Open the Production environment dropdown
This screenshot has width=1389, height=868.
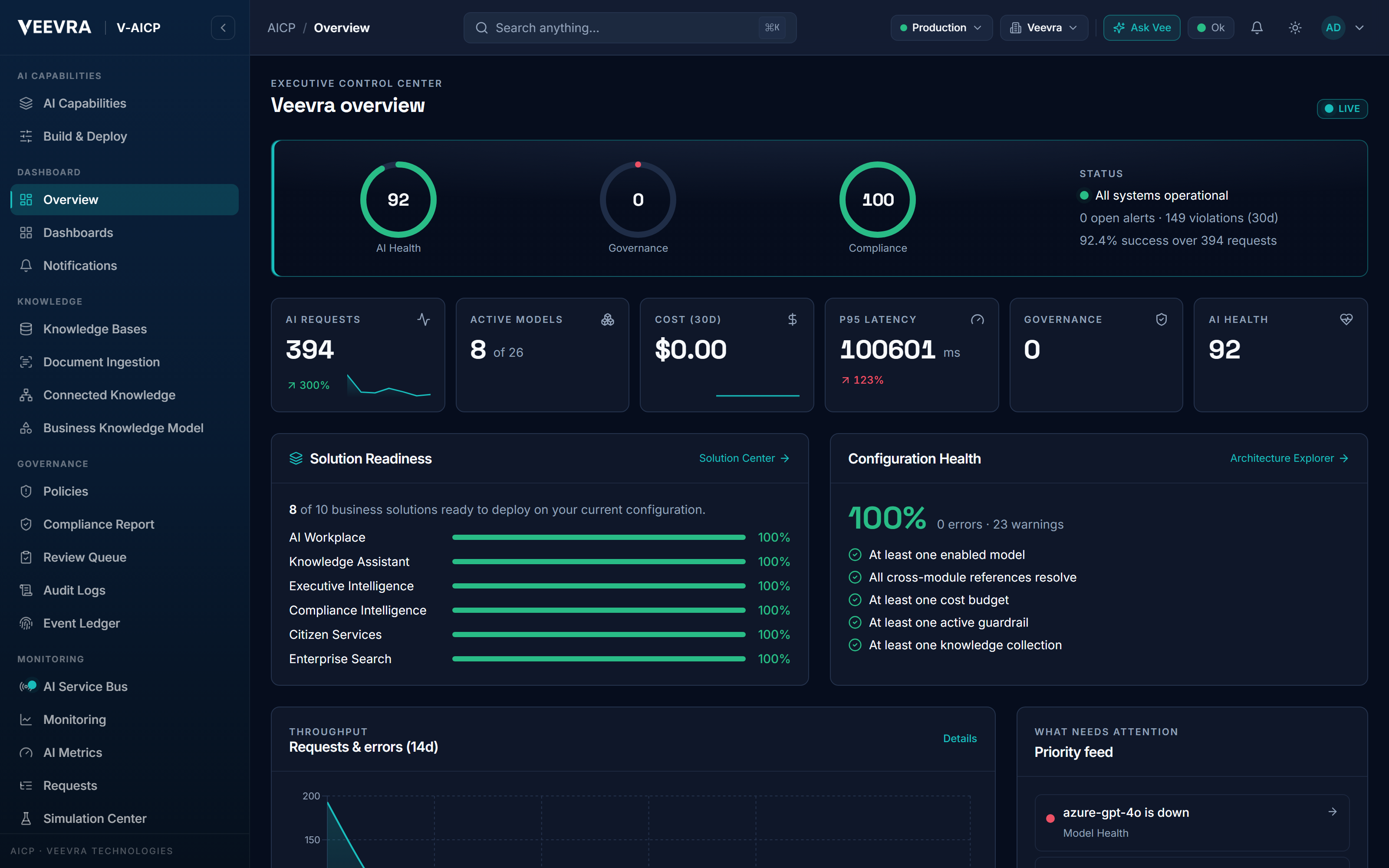941,27
